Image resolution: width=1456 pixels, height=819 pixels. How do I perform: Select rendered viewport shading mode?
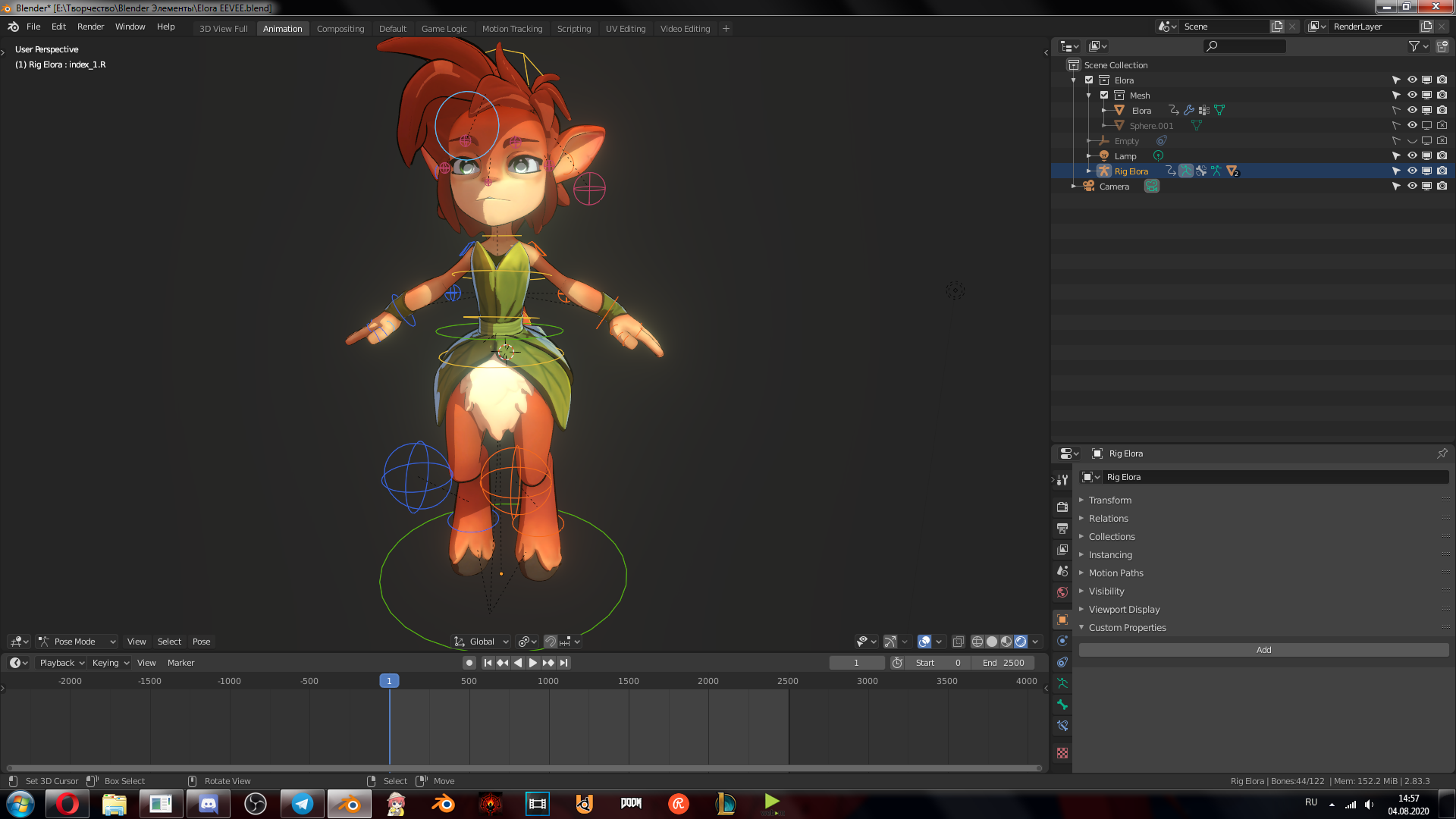(x=1021, y=642)
